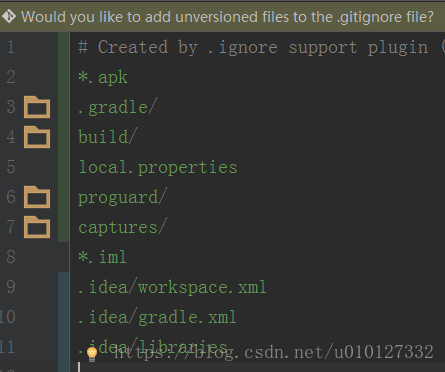Place cursor on '.idea/workspace.xml' entry
The width and height of the screenshot is (445, 372).
tap(172, 287)
